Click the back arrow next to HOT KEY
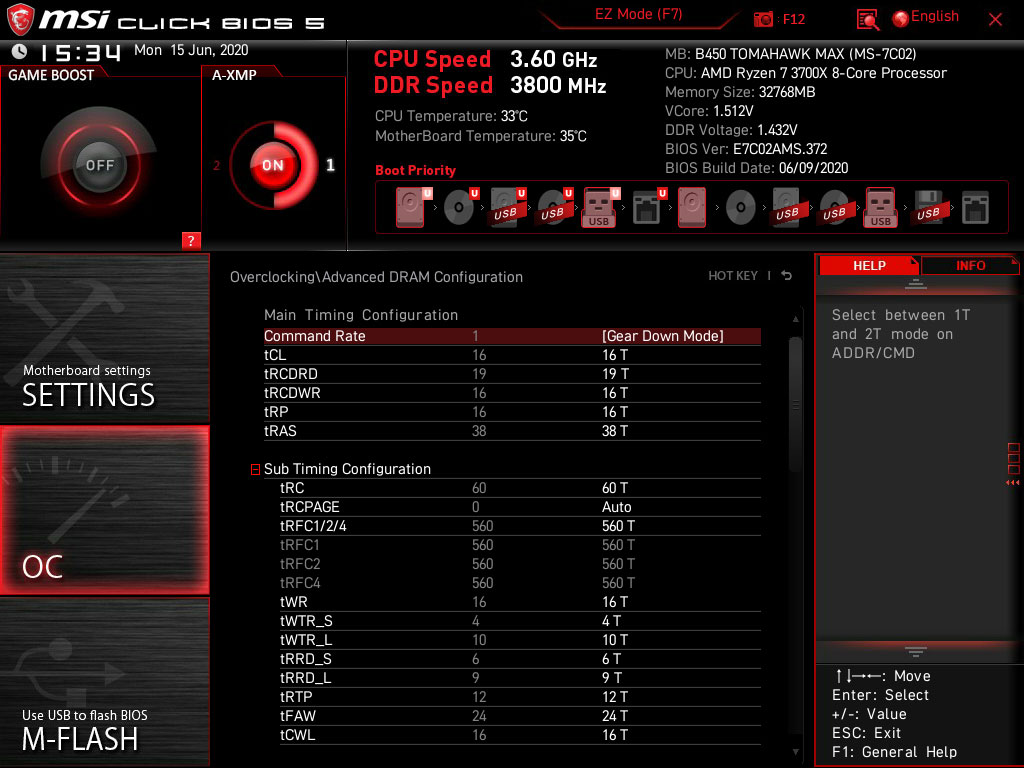The height and width of the screenshot is (768, 1024). point(786,275)
